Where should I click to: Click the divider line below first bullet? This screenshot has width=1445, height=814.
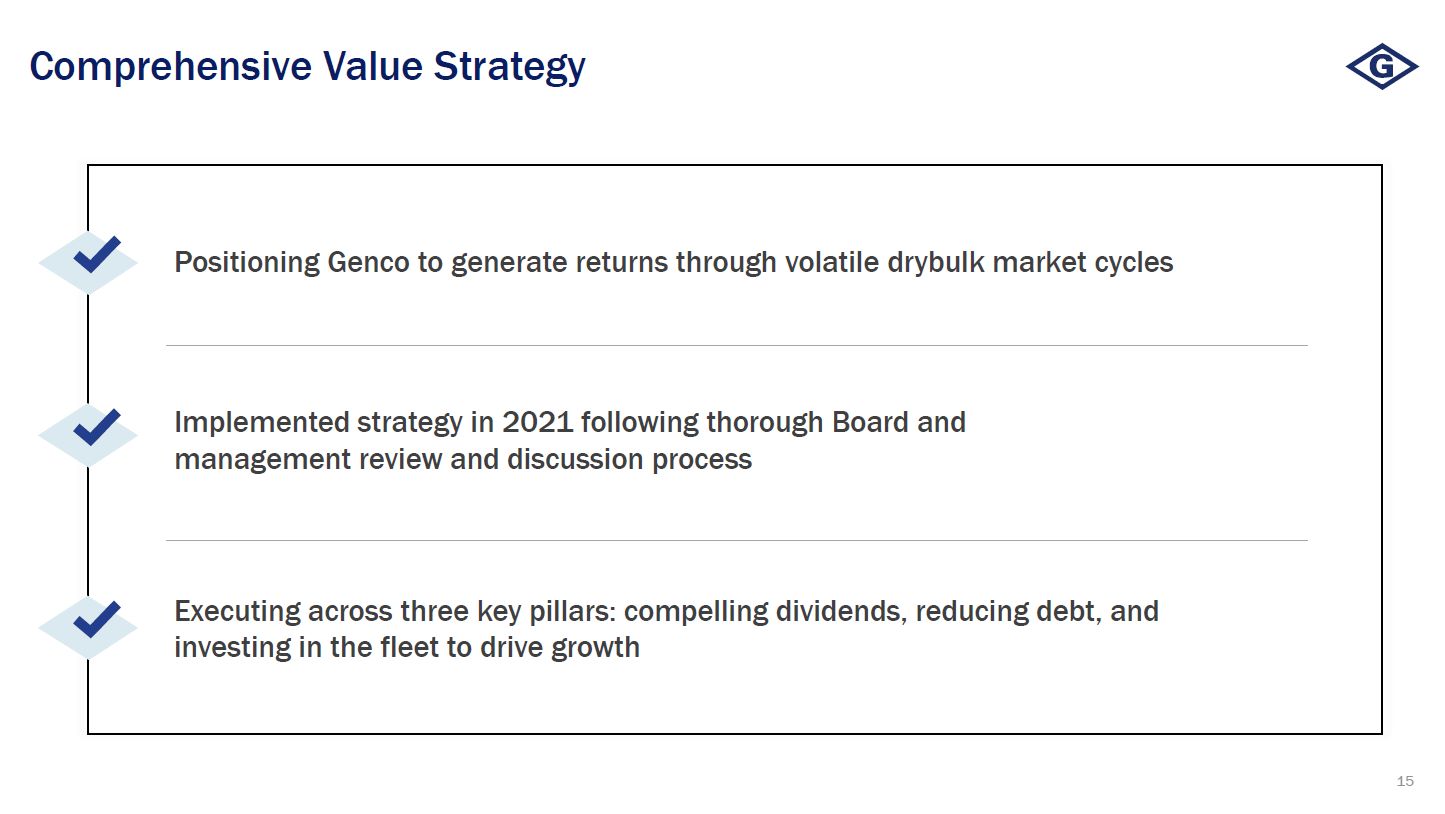click(x=736, y=345)
